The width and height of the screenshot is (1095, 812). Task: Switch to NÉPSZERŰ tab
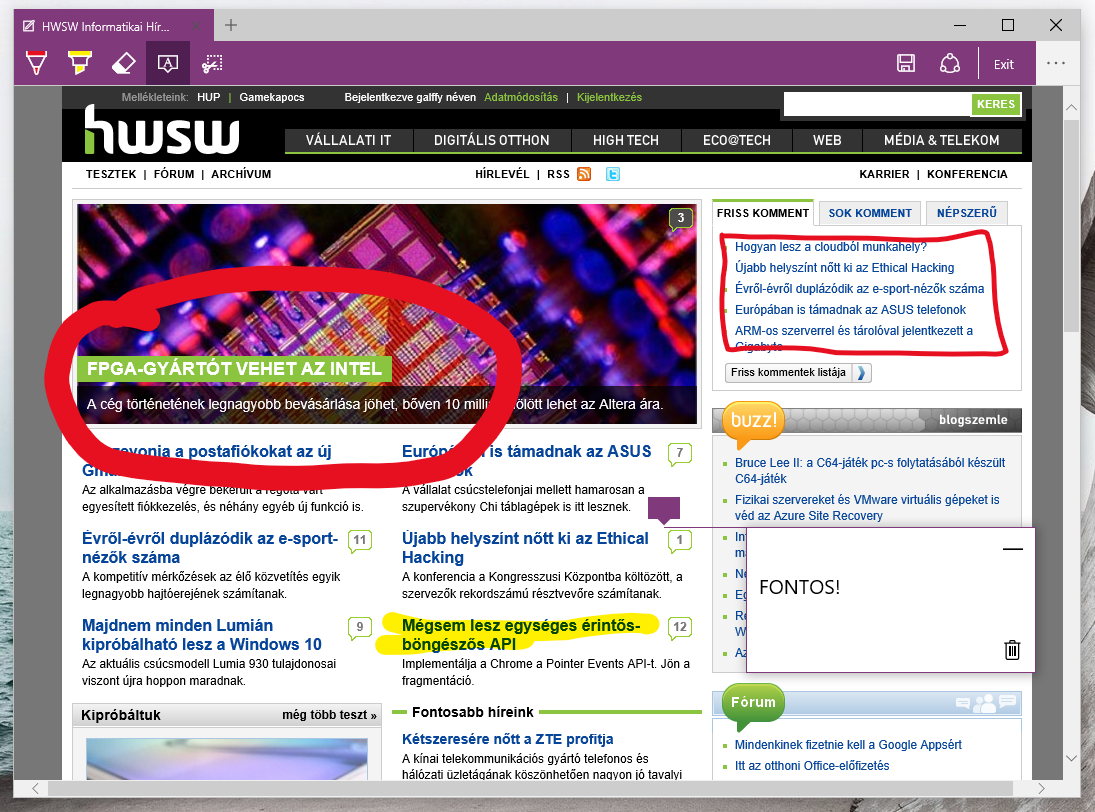pyautogui.click(x=967, y=213)
